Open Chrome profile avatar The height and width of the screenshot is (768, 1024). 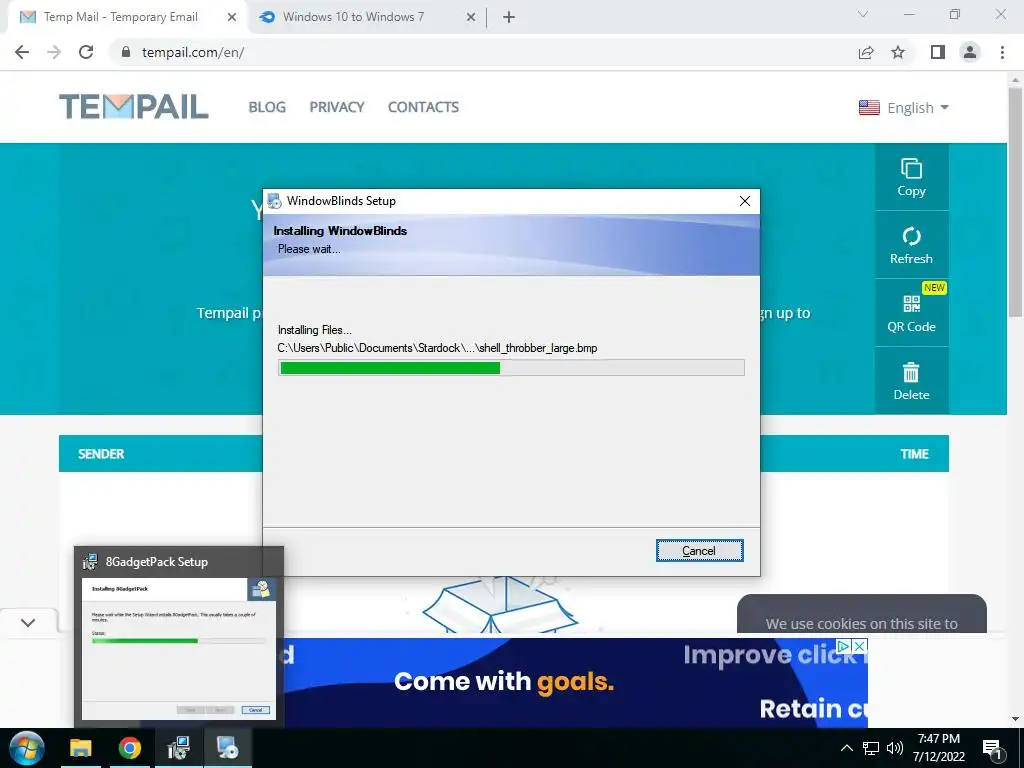click(970, 52)
